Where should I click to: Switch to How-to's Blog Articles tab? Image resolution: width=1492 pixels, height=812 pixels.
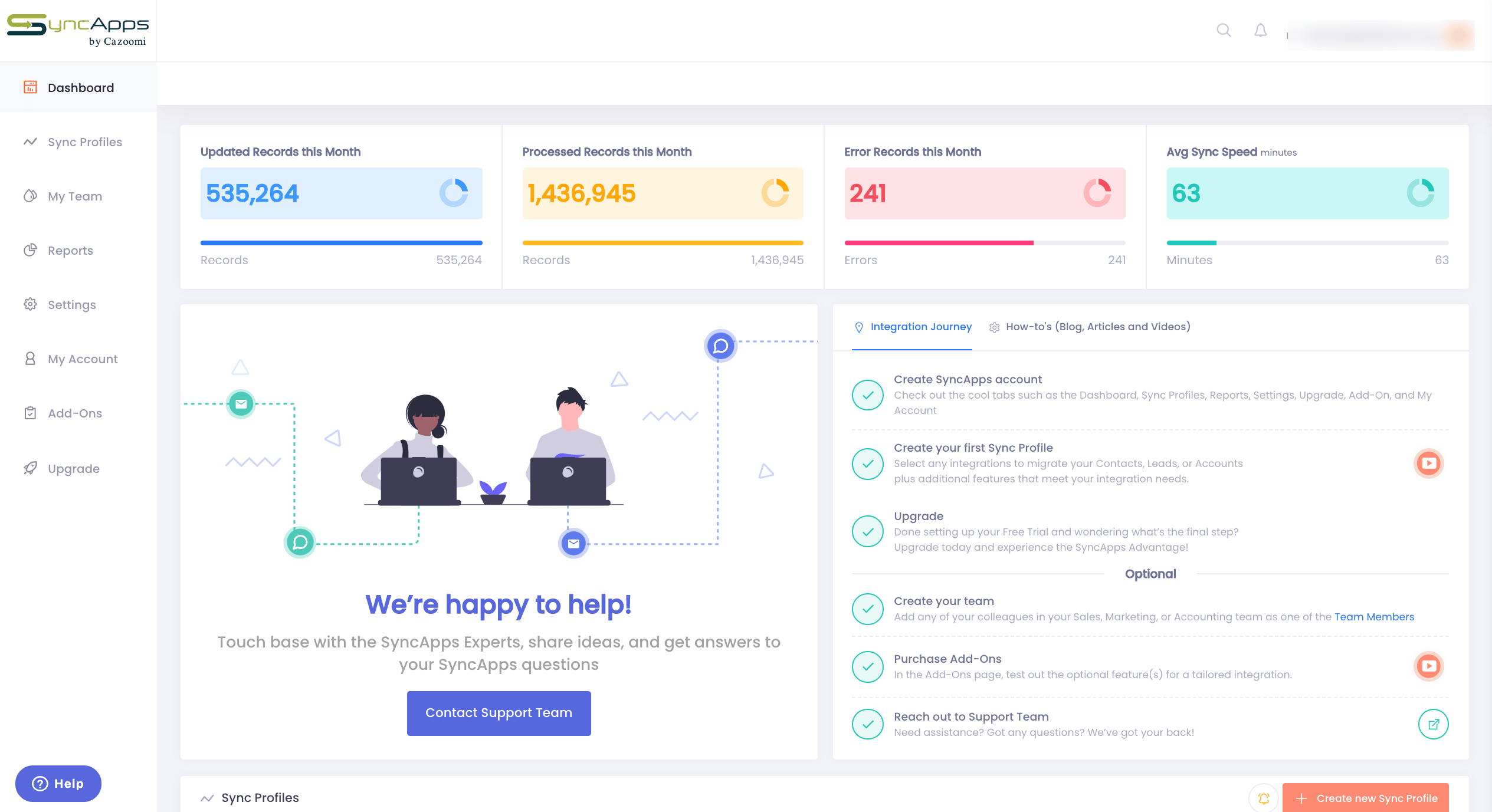1098,326
